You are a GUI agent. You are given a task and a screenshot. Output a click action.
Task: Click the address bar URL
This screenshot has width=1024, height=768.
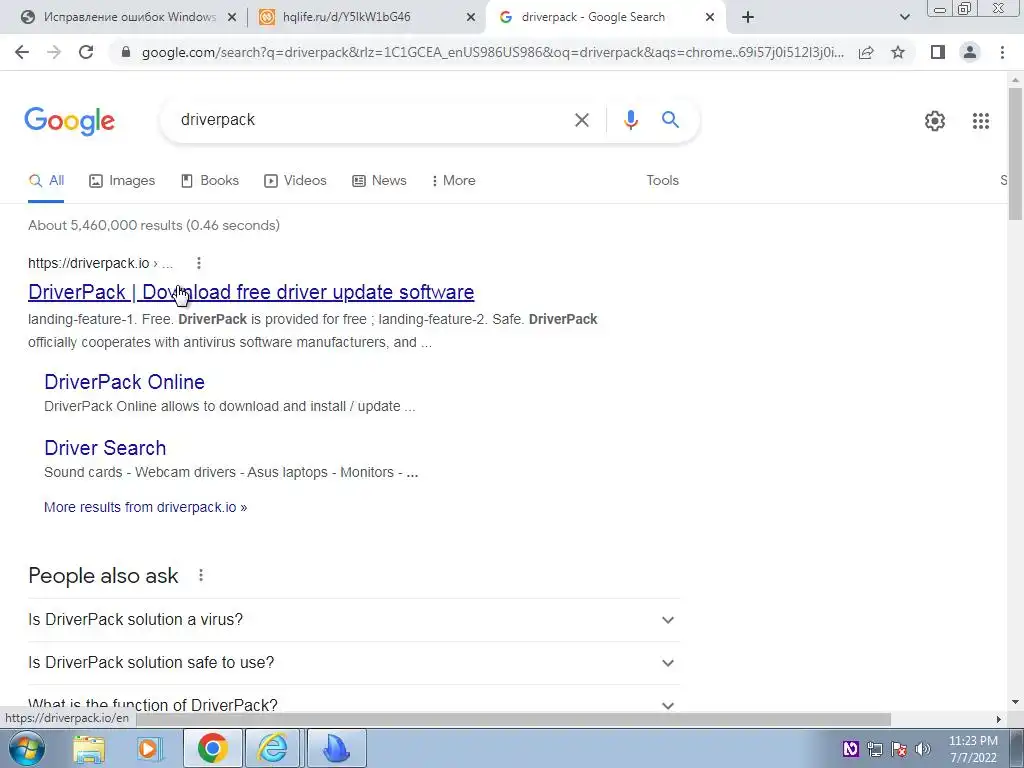tap(492, 52)
